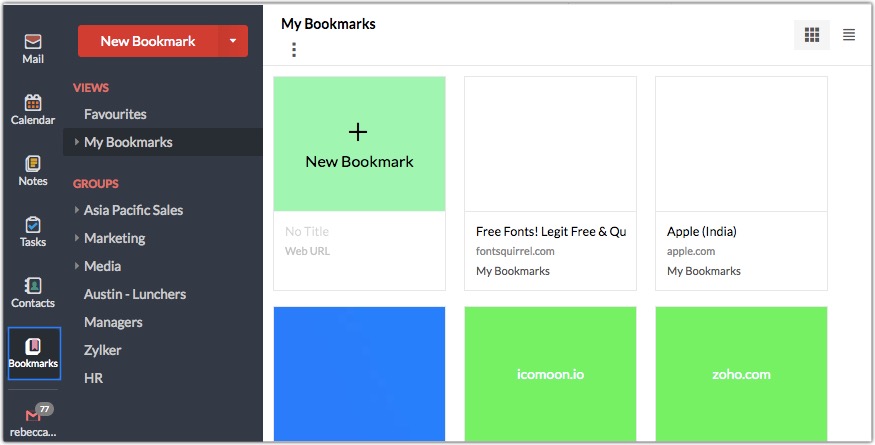Viewport: 875px width, 445px height.
Task: Select My Bookmarks in the sidebar
Action: 163,142
